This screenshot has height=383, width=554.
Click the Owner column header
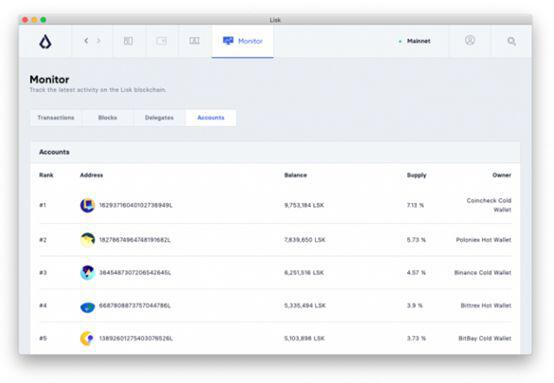(502, 175)
